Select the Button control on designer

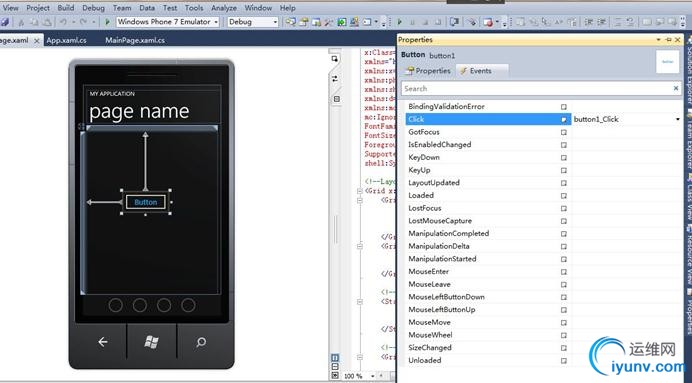[146, 202]
